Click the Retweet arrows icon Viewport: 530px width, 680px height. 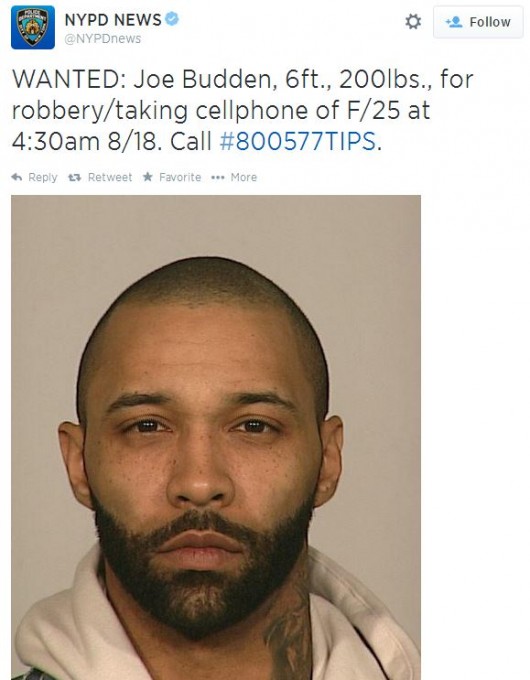75,177
